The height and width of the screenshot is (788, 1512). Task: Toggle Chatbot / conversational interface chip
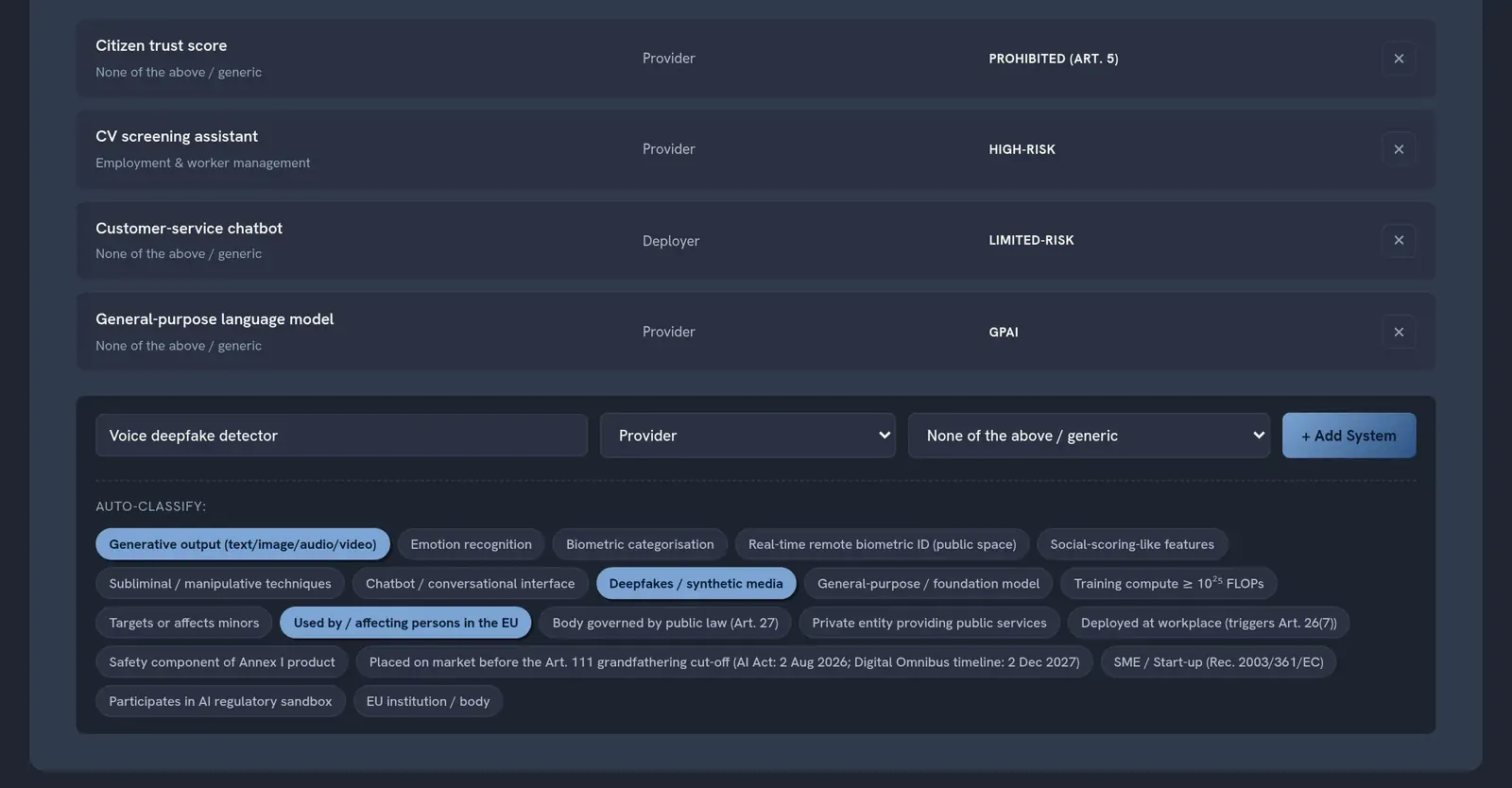coord(470,584)
